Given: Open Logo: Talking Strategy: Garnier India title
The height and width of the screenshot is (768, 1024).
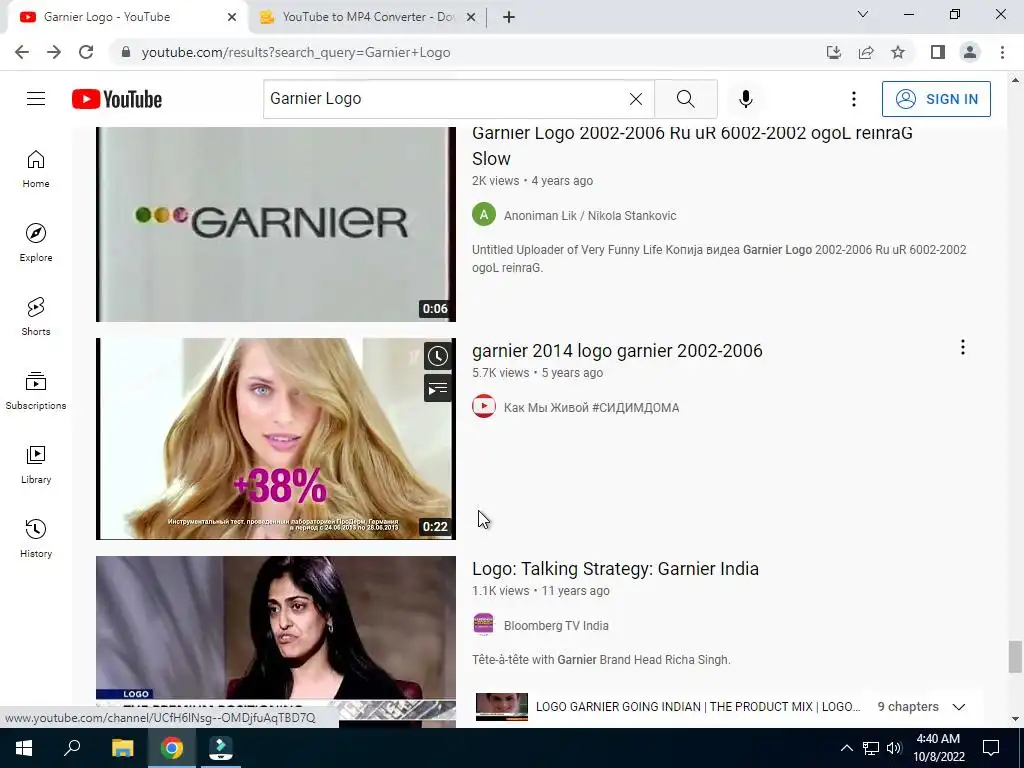Looking at the screenshot, I should click(x=615, y=569).
